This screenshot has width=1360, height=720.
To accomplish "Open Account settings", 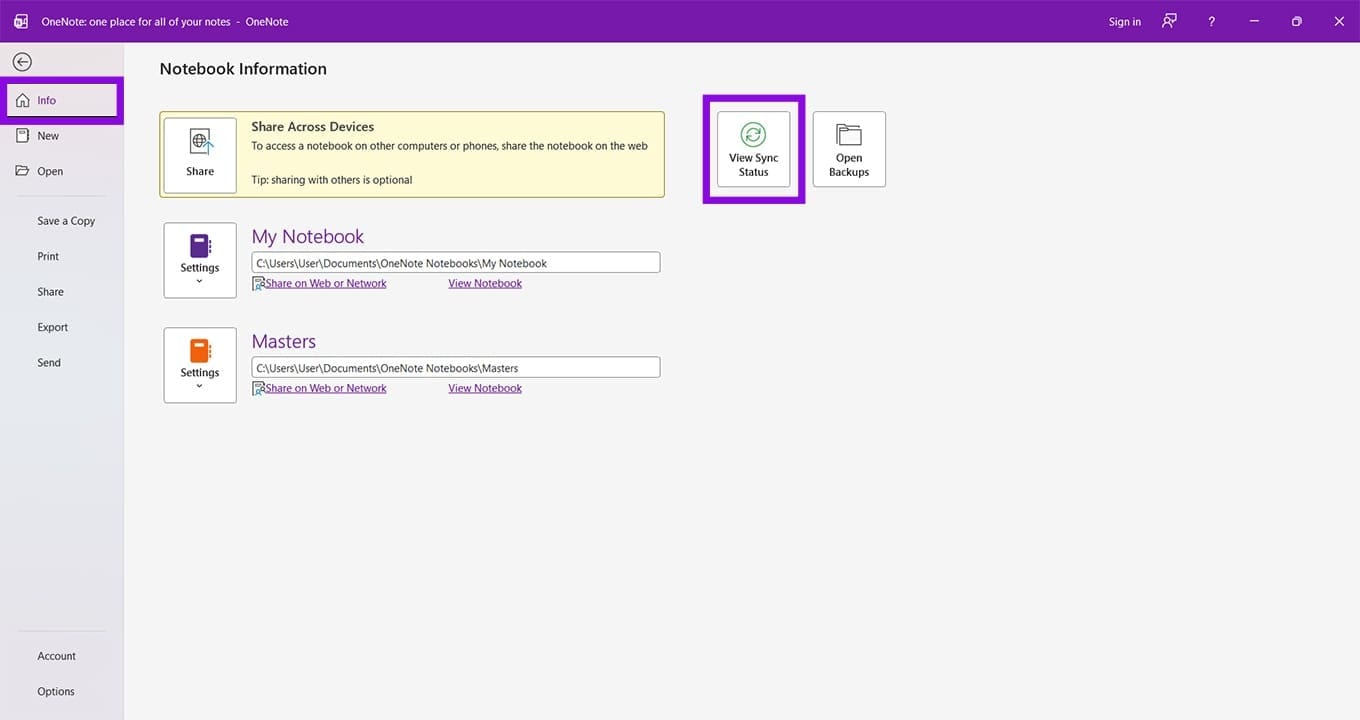I will 57,656.
